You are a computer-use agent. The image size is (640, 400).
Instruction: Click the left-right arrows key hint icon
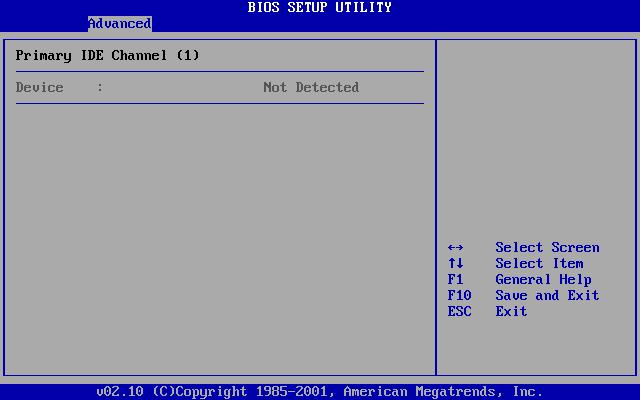click(456, 248)
